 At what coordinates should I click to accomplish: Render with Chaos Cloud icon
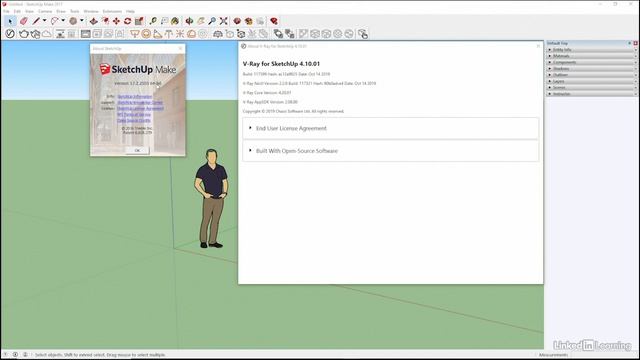pyautogui.click(x=47, y=34)
